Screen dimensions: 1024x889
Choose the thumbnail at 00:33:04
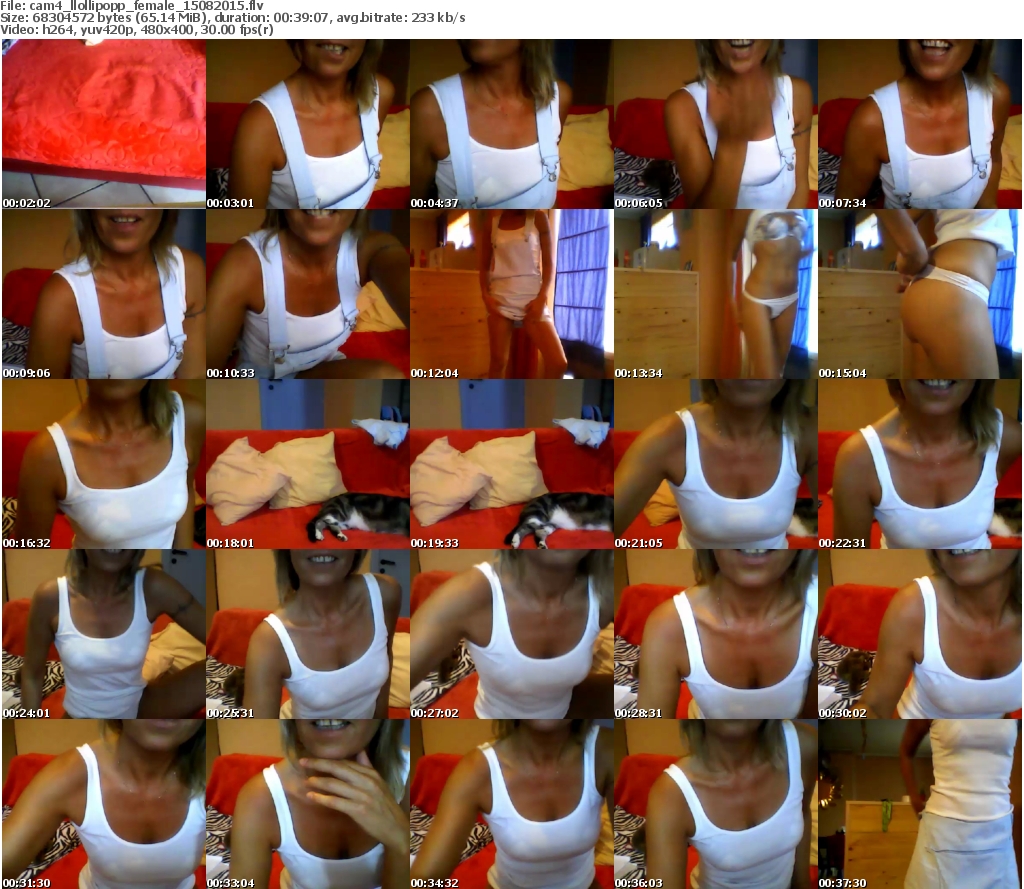pos(308,804)
